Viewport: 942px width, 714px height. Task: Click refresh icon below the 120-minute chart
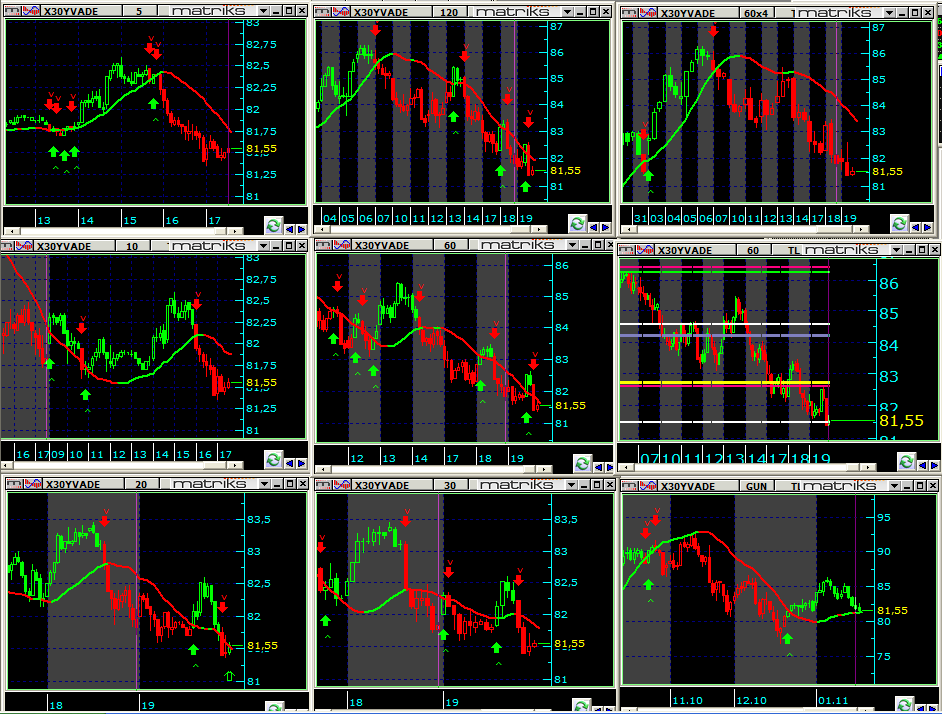tap(576, 224)
